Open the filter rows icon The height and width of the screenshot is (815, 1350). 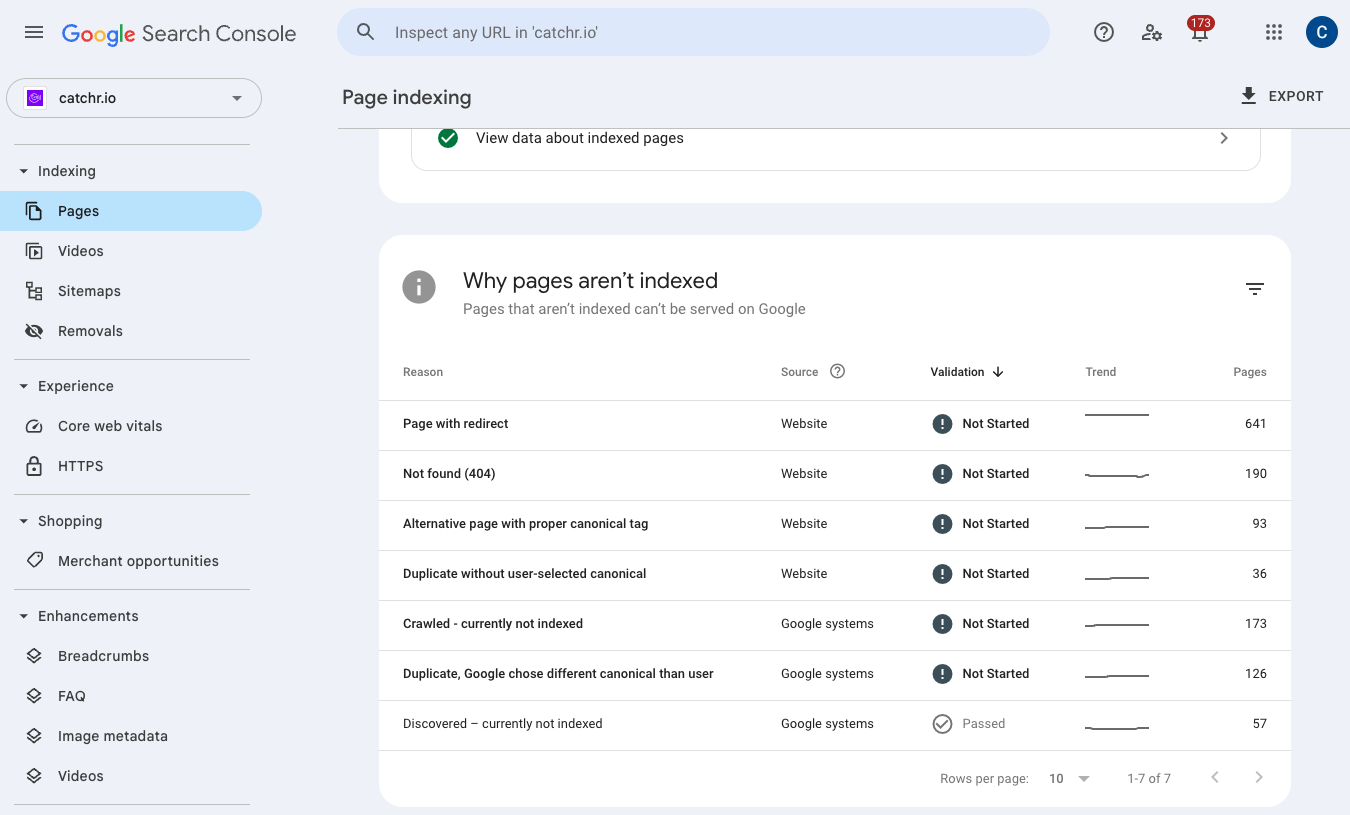click(1255, 289)
